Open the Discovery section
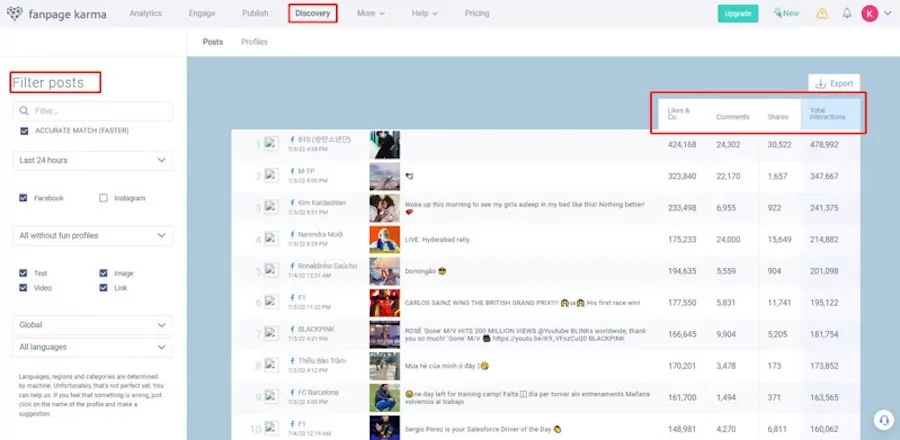Image resolution: width=900 pixels, height=440 pixels. pos(313,13)
